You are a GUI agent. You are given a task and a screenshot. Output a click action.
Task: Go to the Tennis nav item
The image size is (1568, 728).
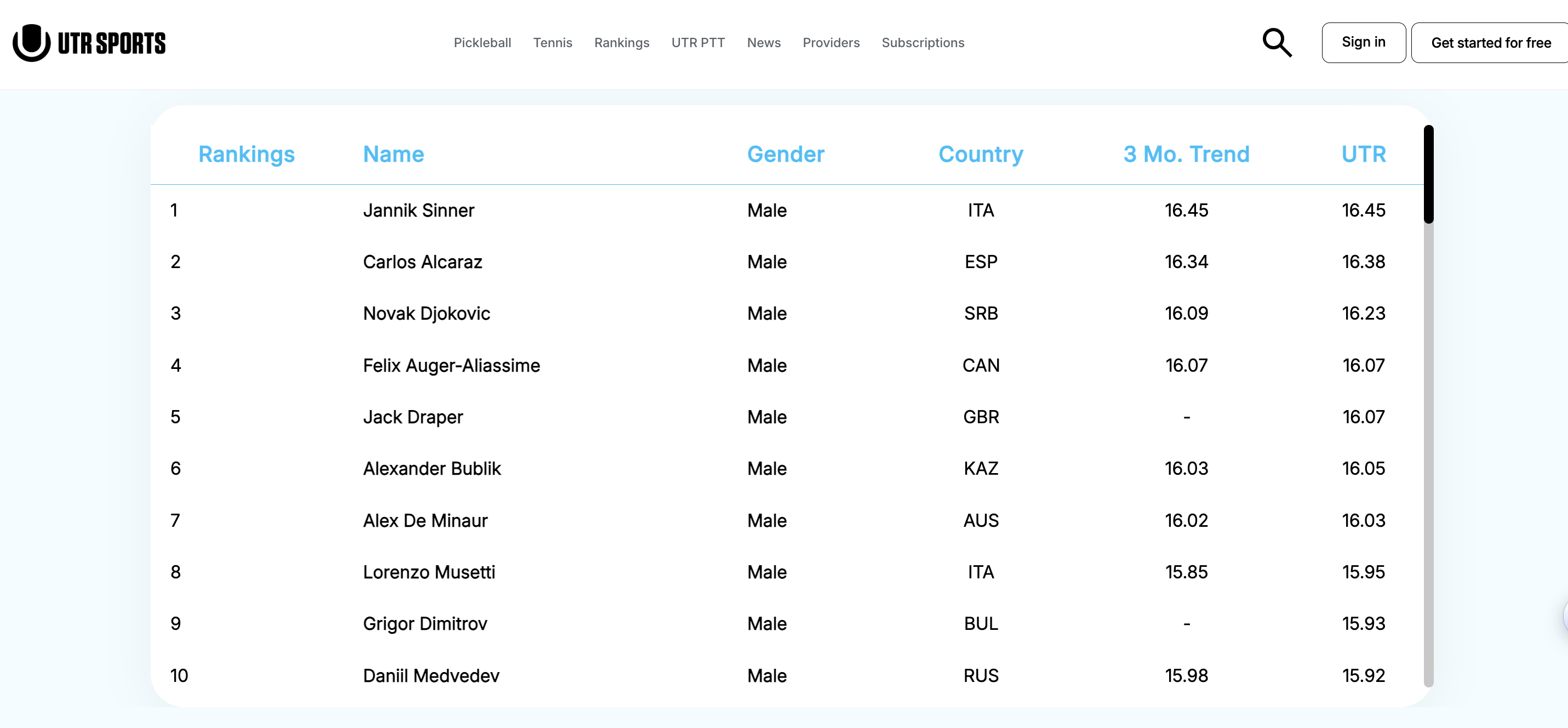pyautogui.click(x=552, y=43)
